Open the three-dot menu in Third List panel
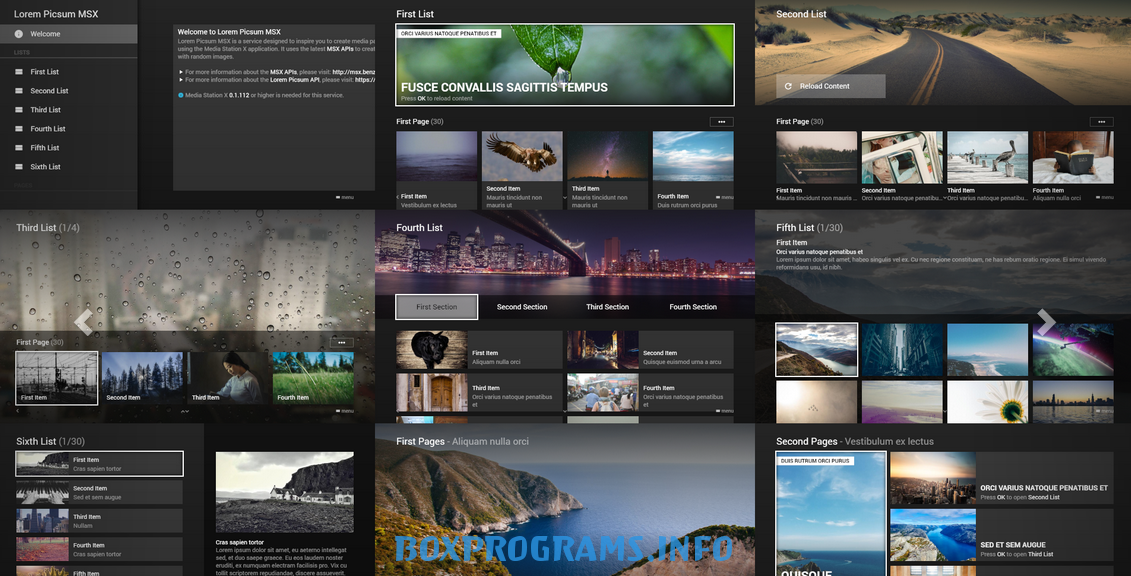Image resolution: width=1131 pixels, height=576 pixels. coord(341,342)
